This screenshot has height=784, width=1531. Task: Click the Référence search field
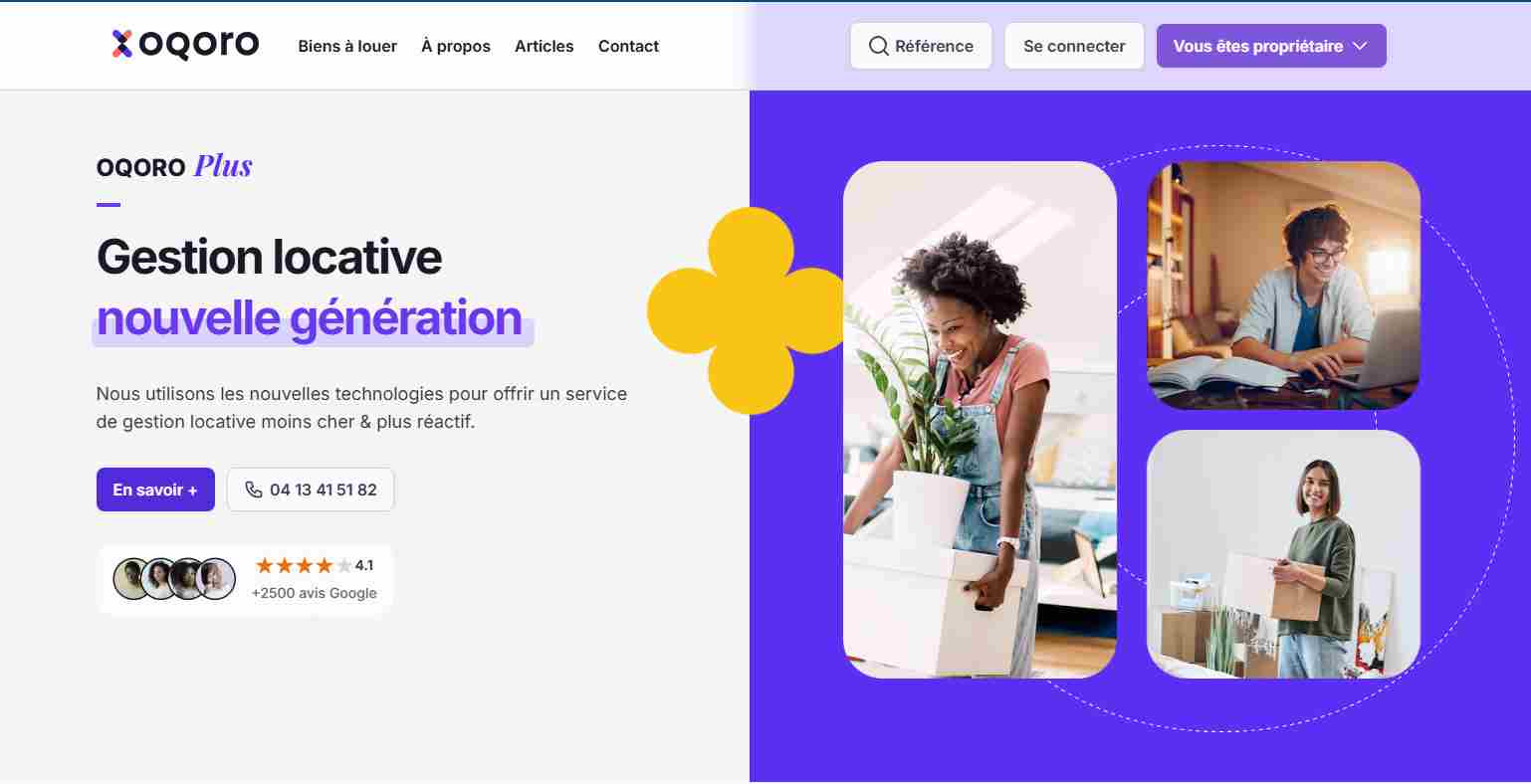(921, 46)
